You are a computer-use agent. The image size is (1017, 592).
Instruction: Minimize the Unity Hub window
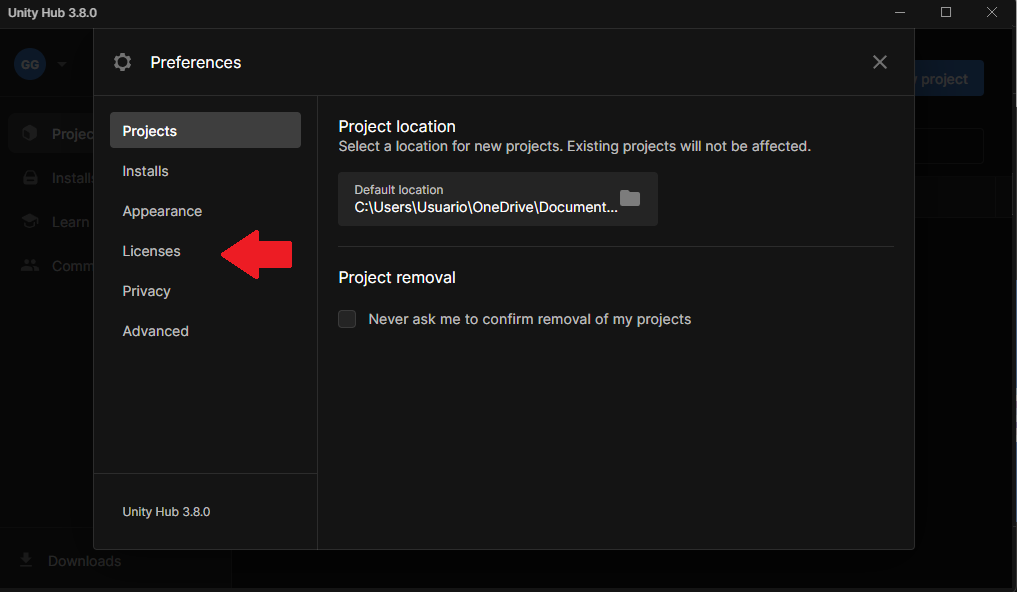(900, 12)
